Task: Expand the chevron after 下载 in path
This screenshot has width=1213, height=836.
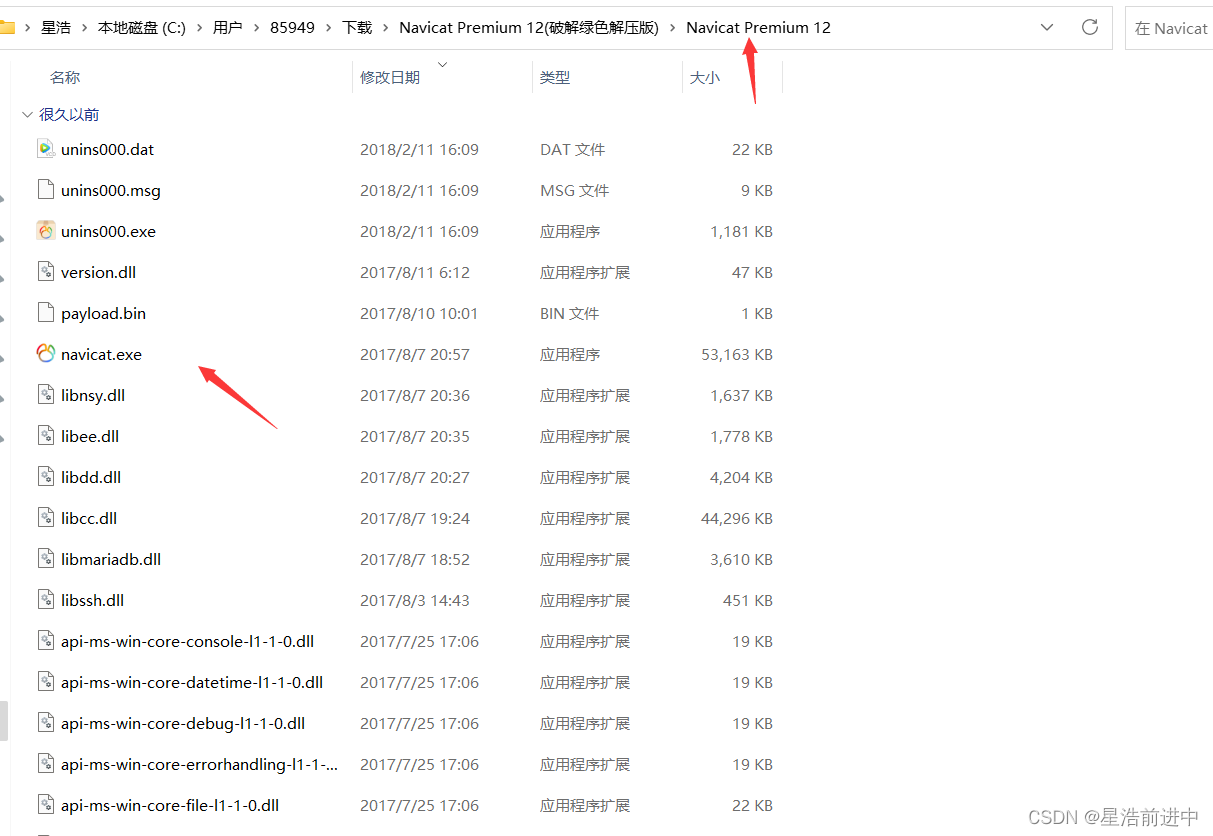Action: [385, 28]
